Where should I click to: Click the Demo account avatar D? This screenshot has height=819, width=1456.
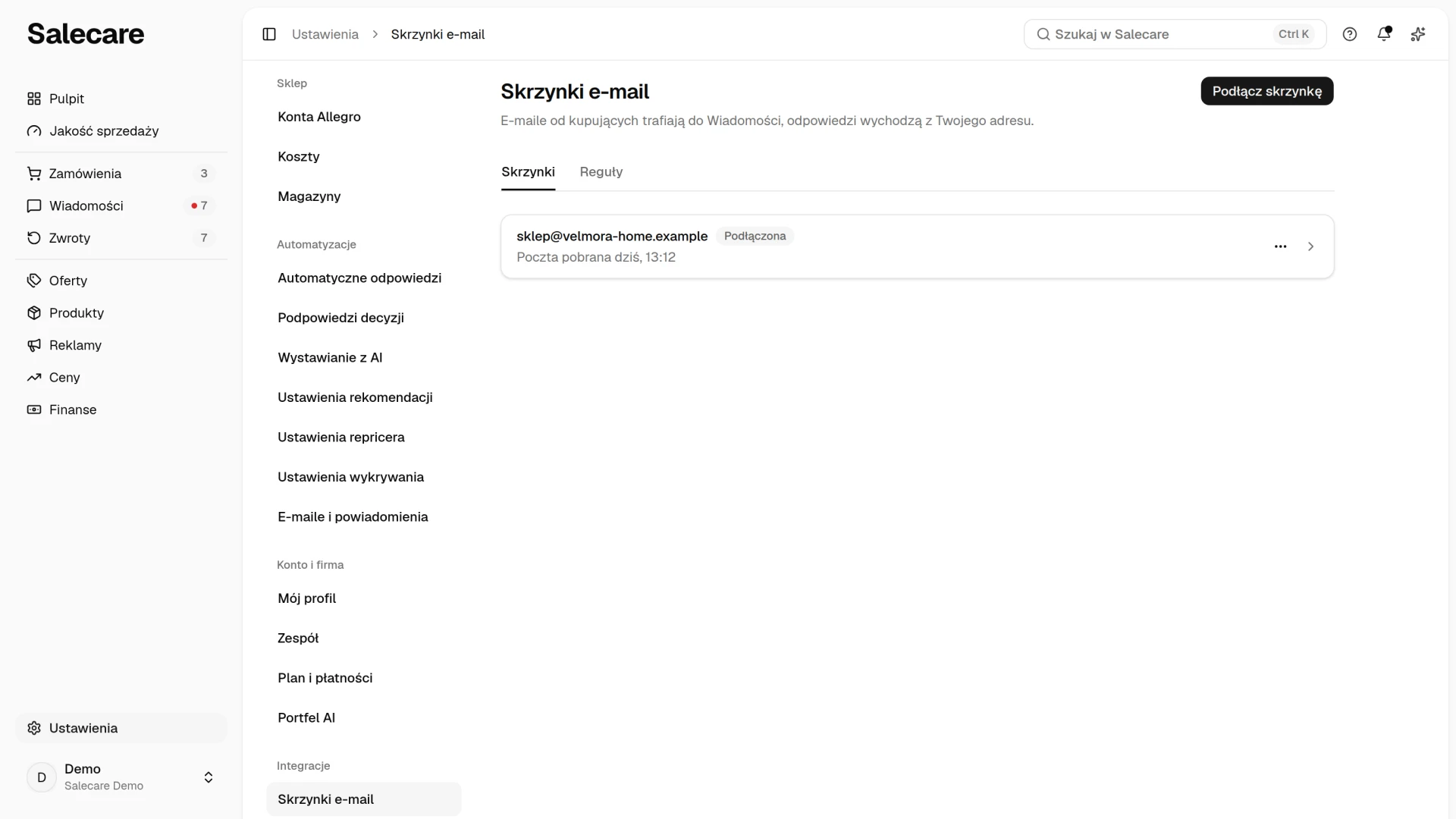tap(42, 777)
